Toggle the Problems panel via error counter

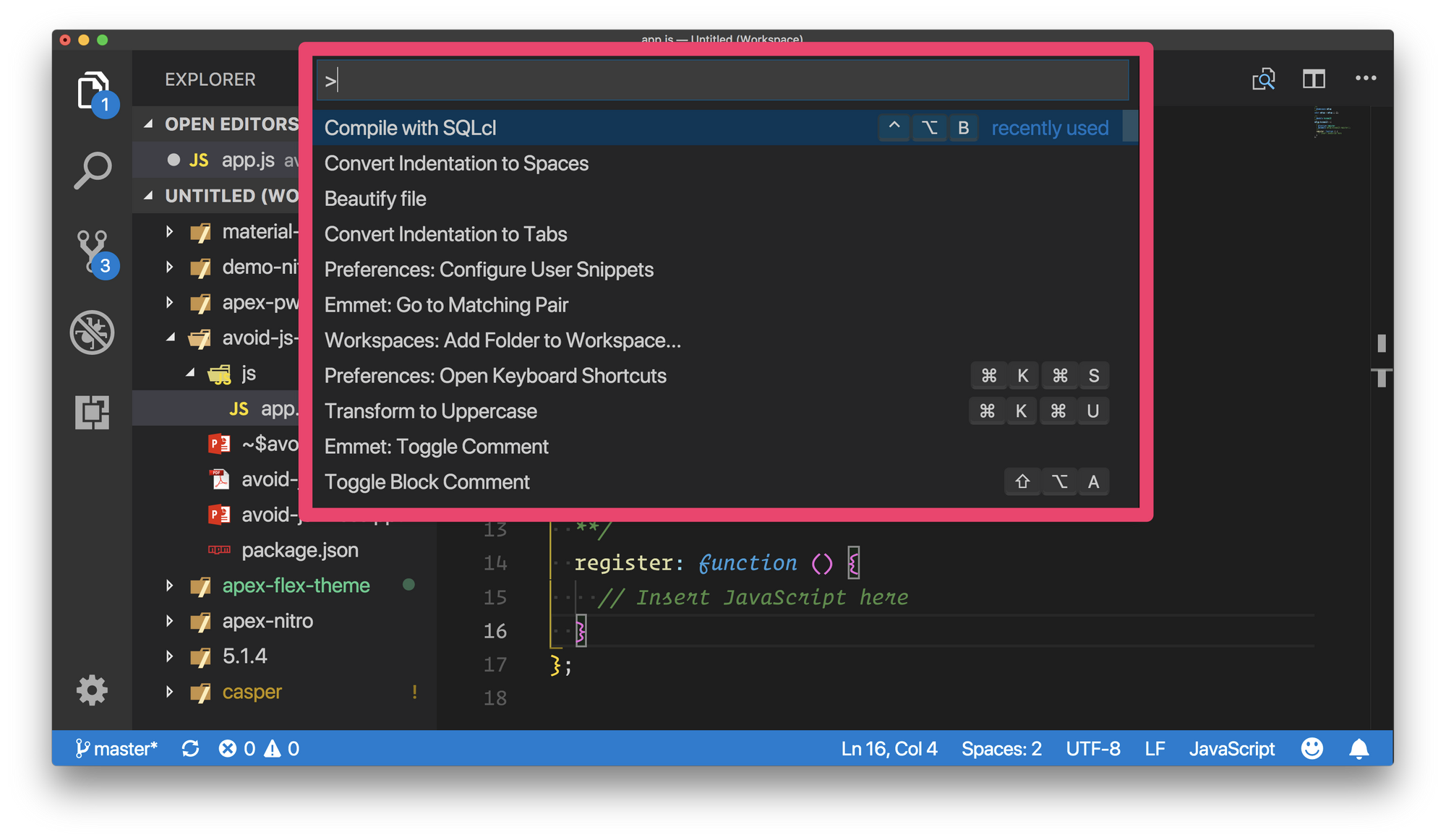click(237, 748)
